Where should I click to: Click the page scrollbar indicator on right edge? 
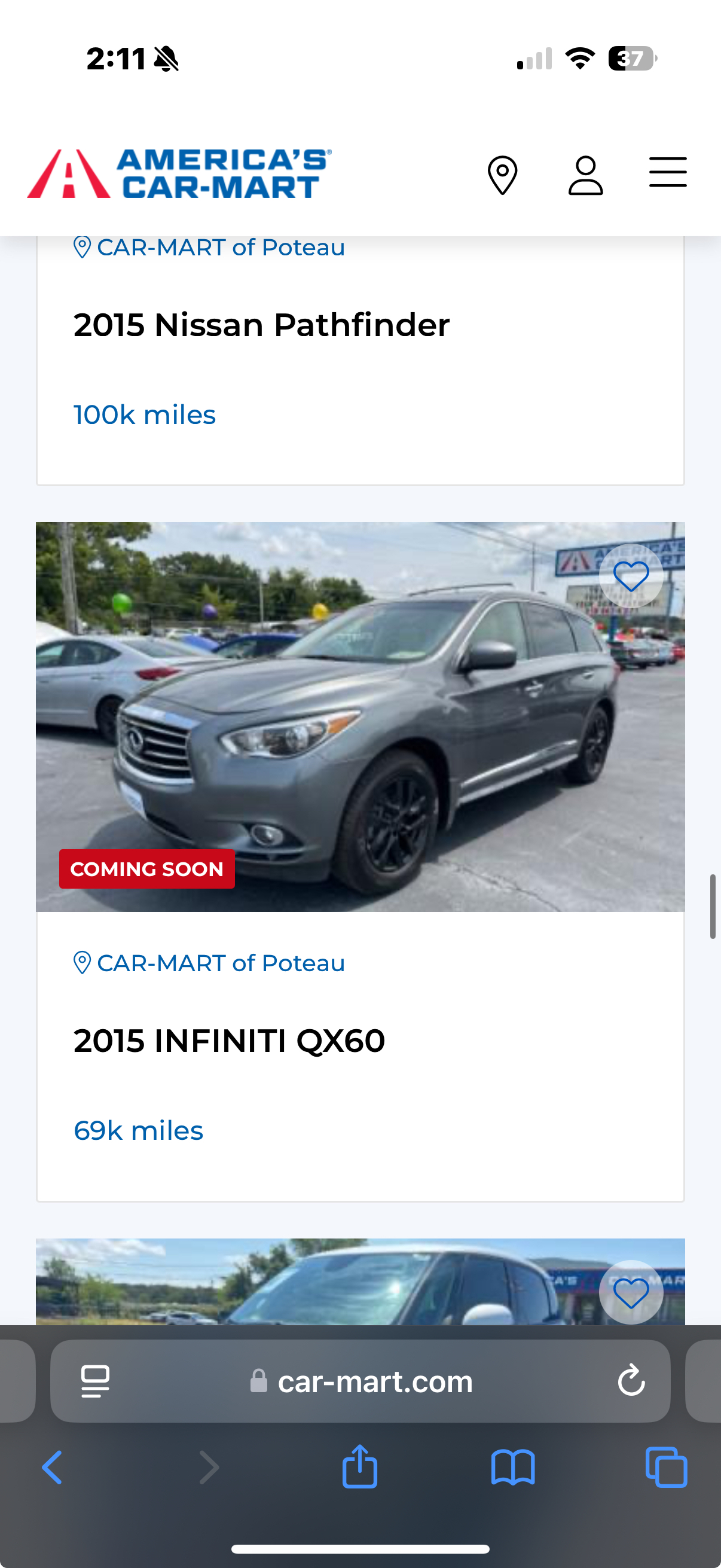pyautogui.click(x=713, y=907)
